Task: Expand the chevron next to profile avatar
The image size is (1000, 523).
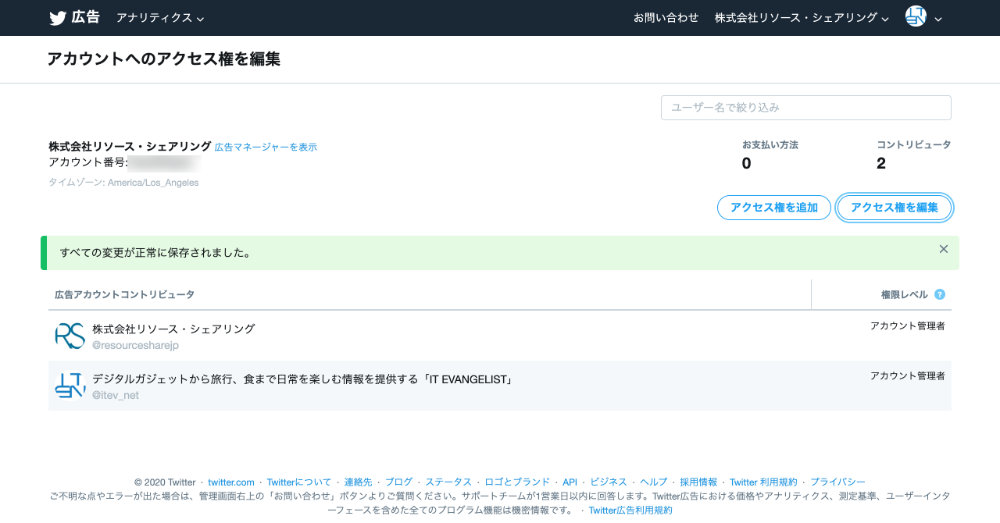Action: [938, 19]
